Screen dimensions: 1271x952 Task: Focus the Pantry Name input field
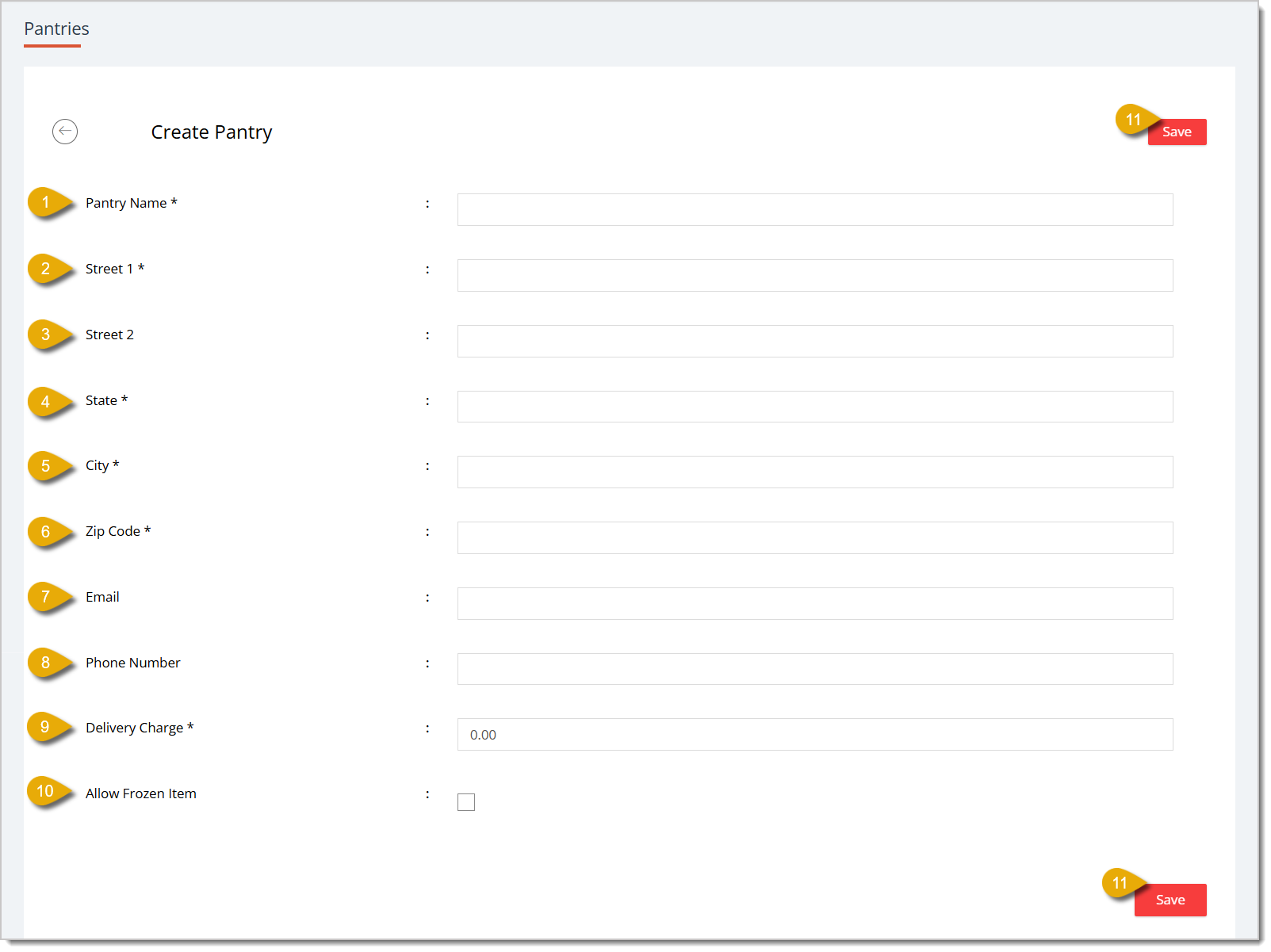click(815, 209)
